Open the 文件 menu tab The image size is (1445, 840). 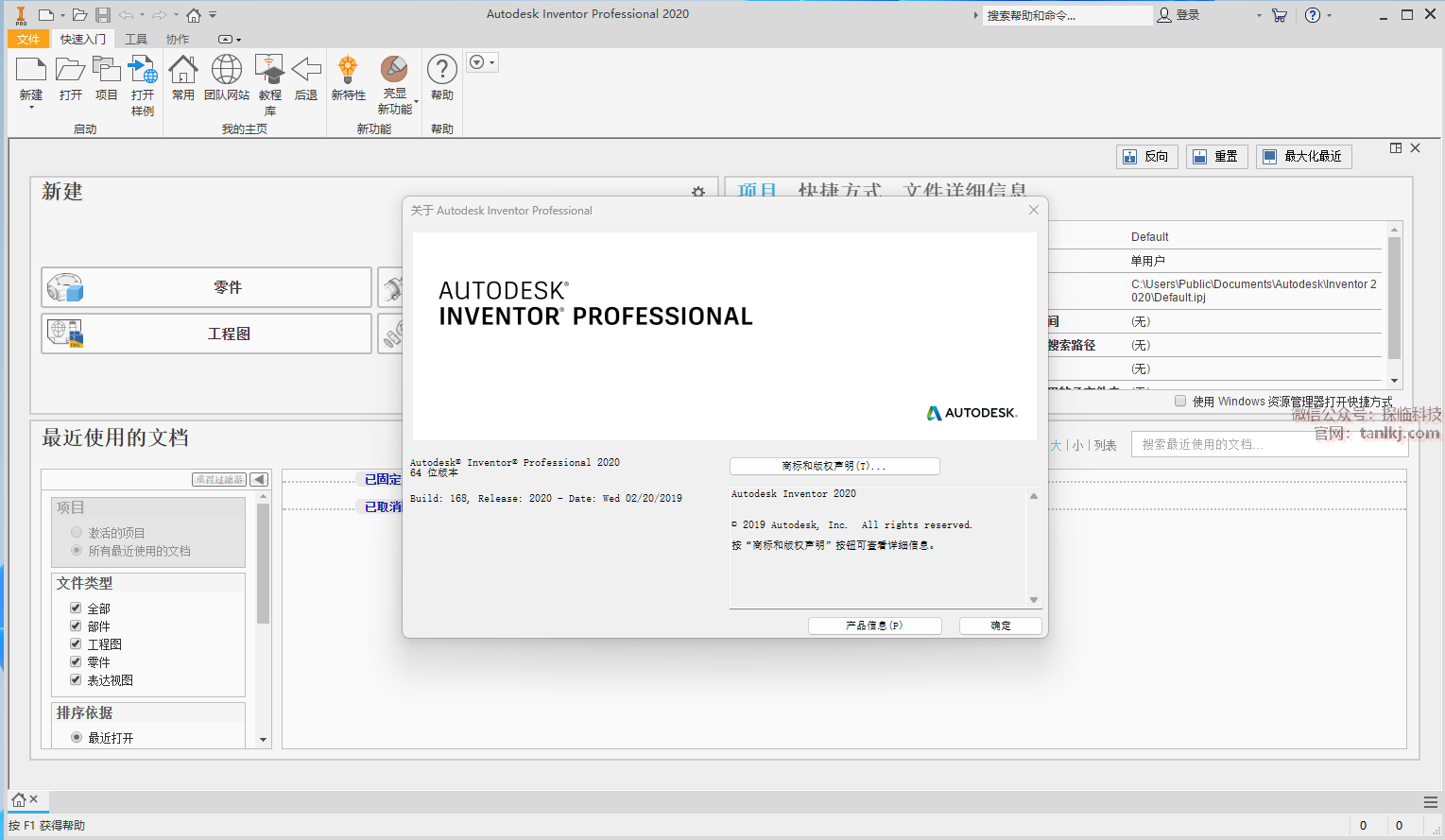pos(27,39)
